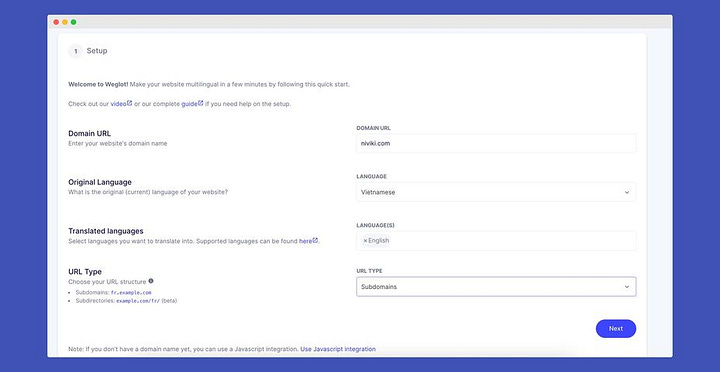Click the URL structure info icon

click(151, 281)
